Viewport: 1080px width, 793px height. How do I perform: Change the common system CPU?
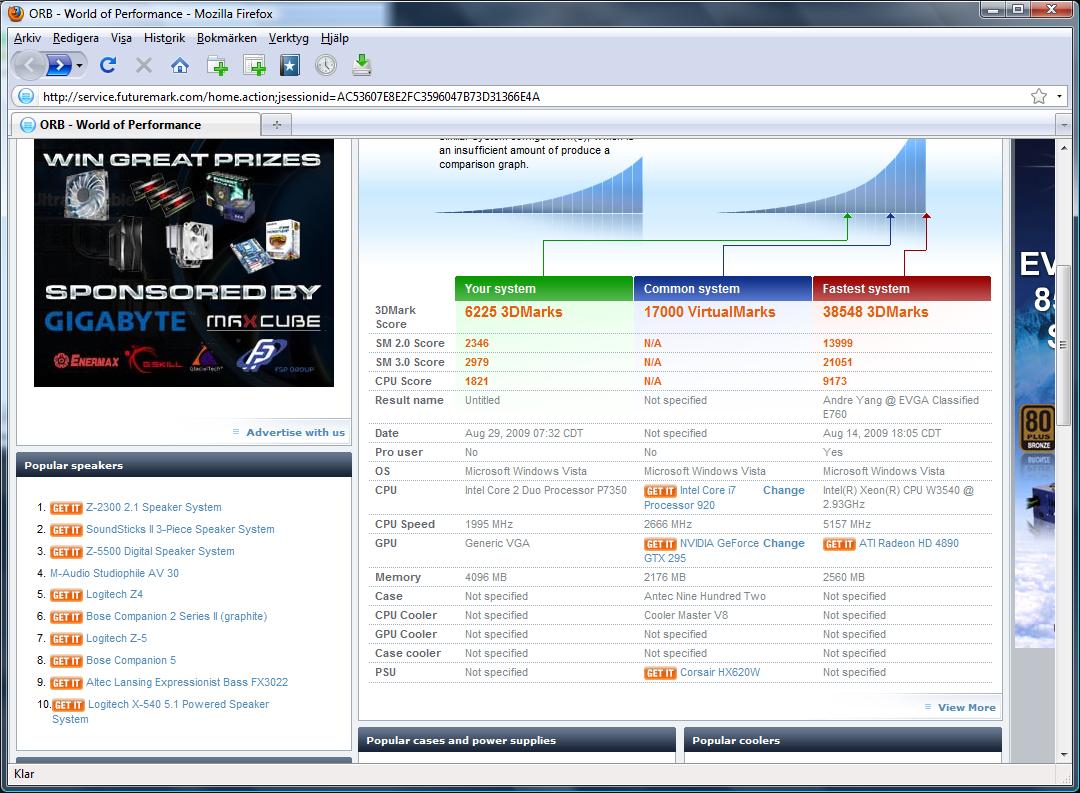(783, 491)
